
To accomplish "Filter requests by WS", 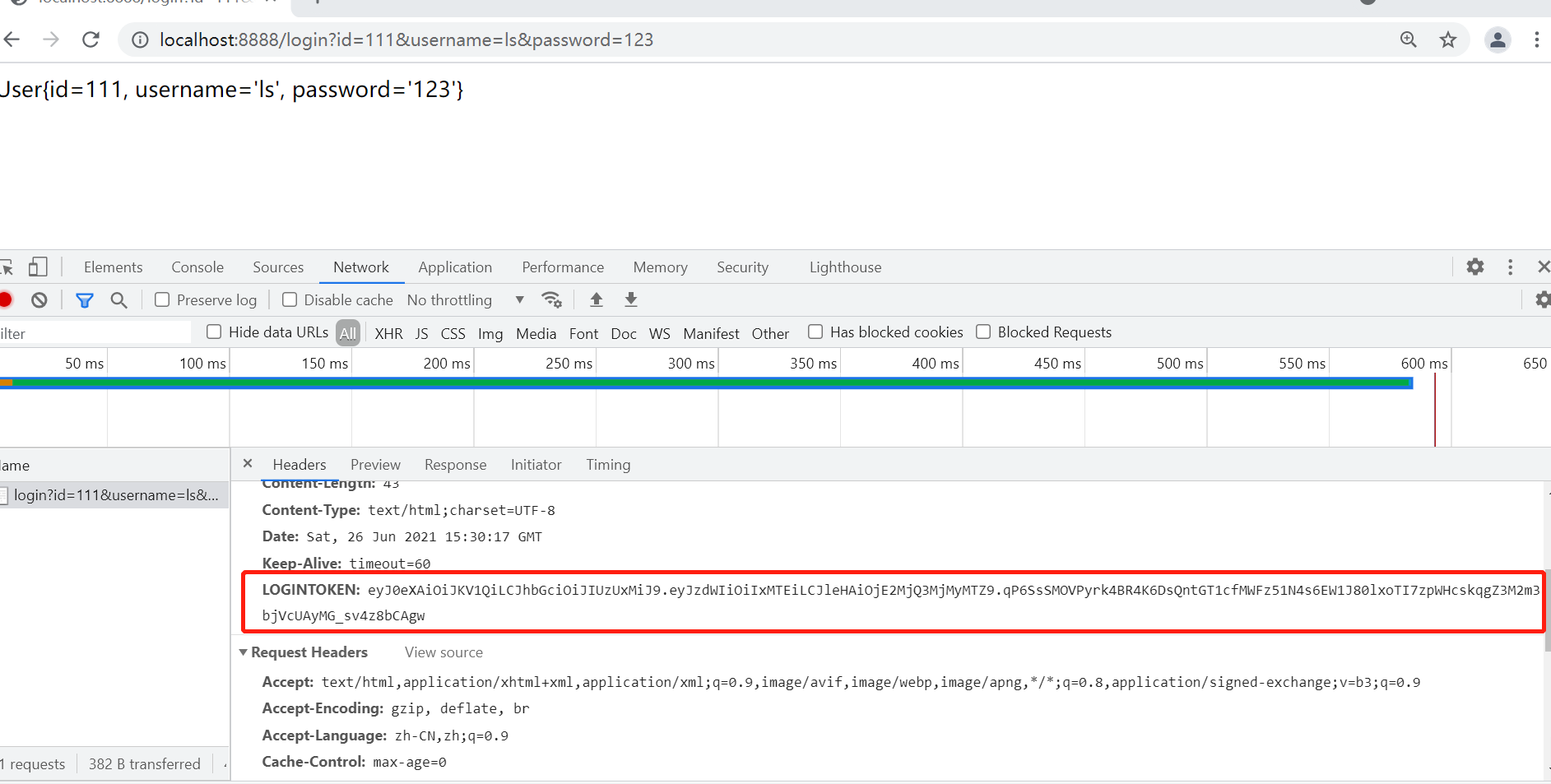I will click(659, 333).
